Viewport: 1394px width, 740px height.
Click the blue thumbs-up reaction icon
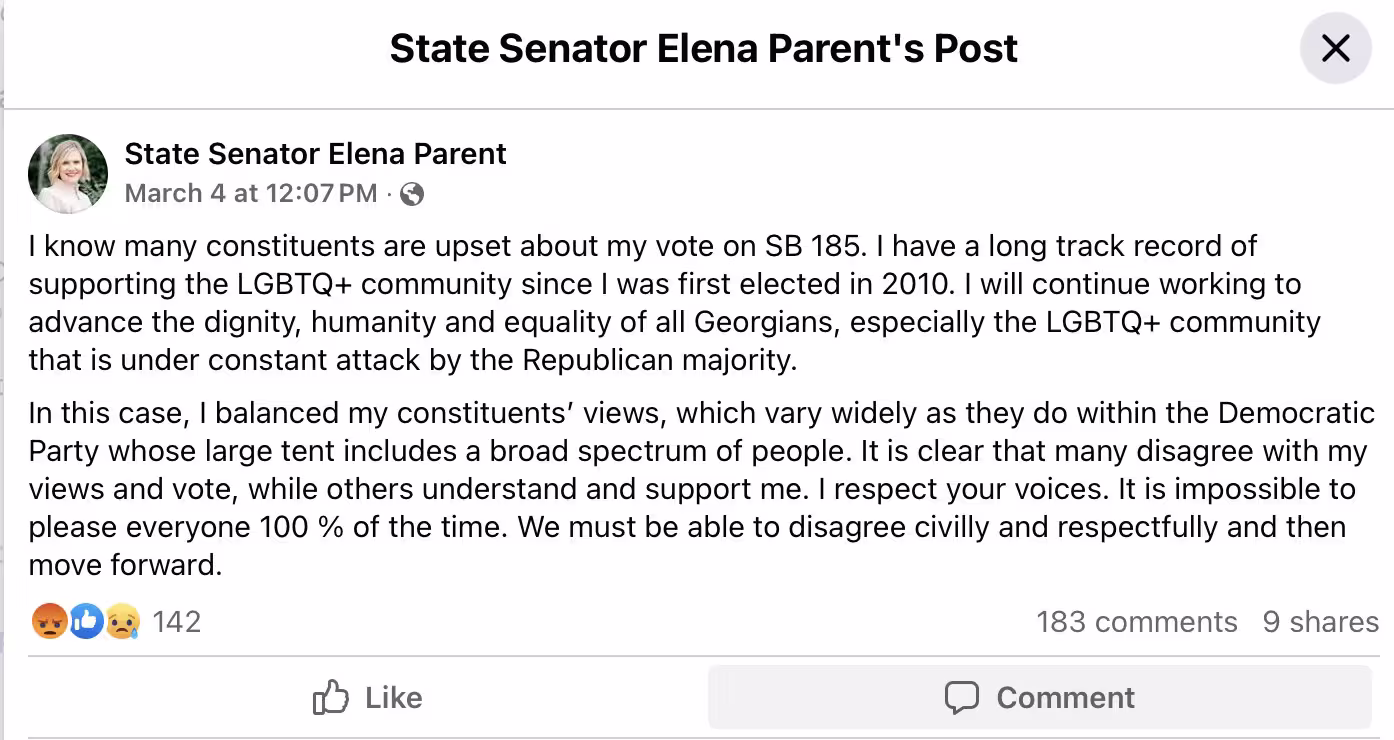pos(86,622)
